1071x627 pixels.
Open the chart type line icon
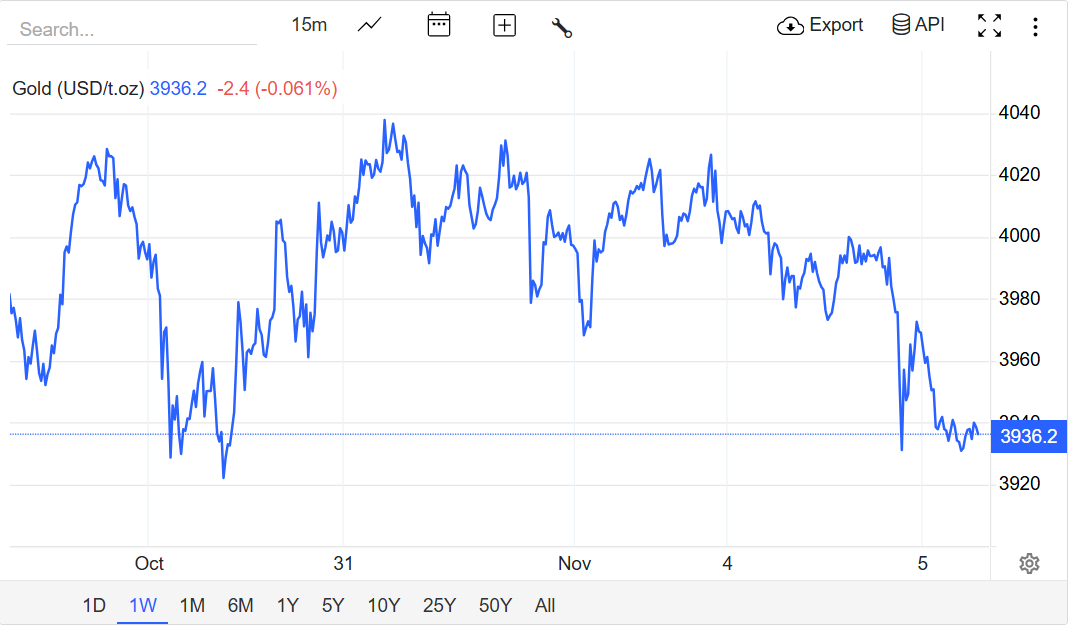[369, 25]
